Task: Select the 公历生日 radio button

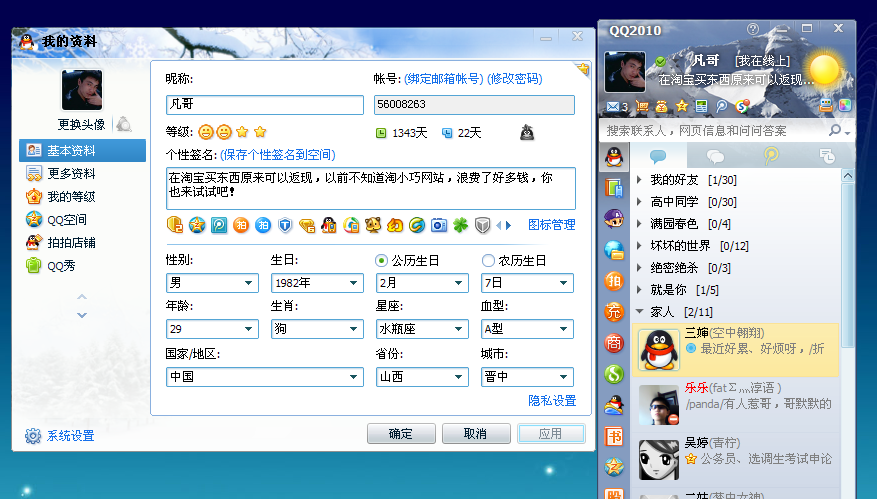Action: [x=381, y=260]
